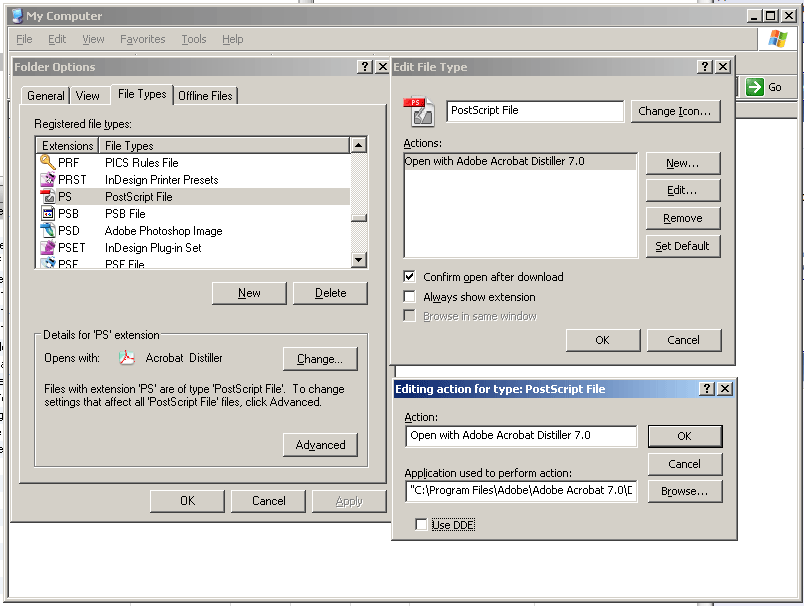Click OK in Editing action dialog
Viewport: 804px width, 606px height.
[x=685, y=436]
